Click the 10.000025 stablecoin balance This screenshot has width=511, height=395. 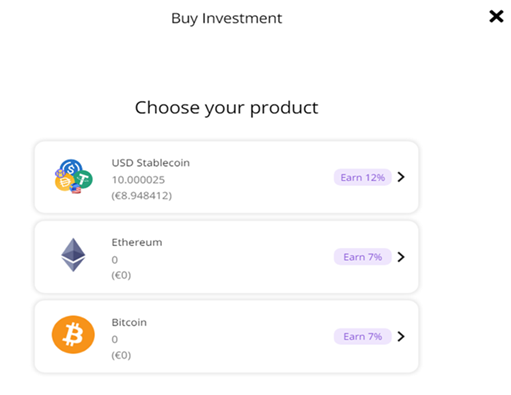point(138,180)
